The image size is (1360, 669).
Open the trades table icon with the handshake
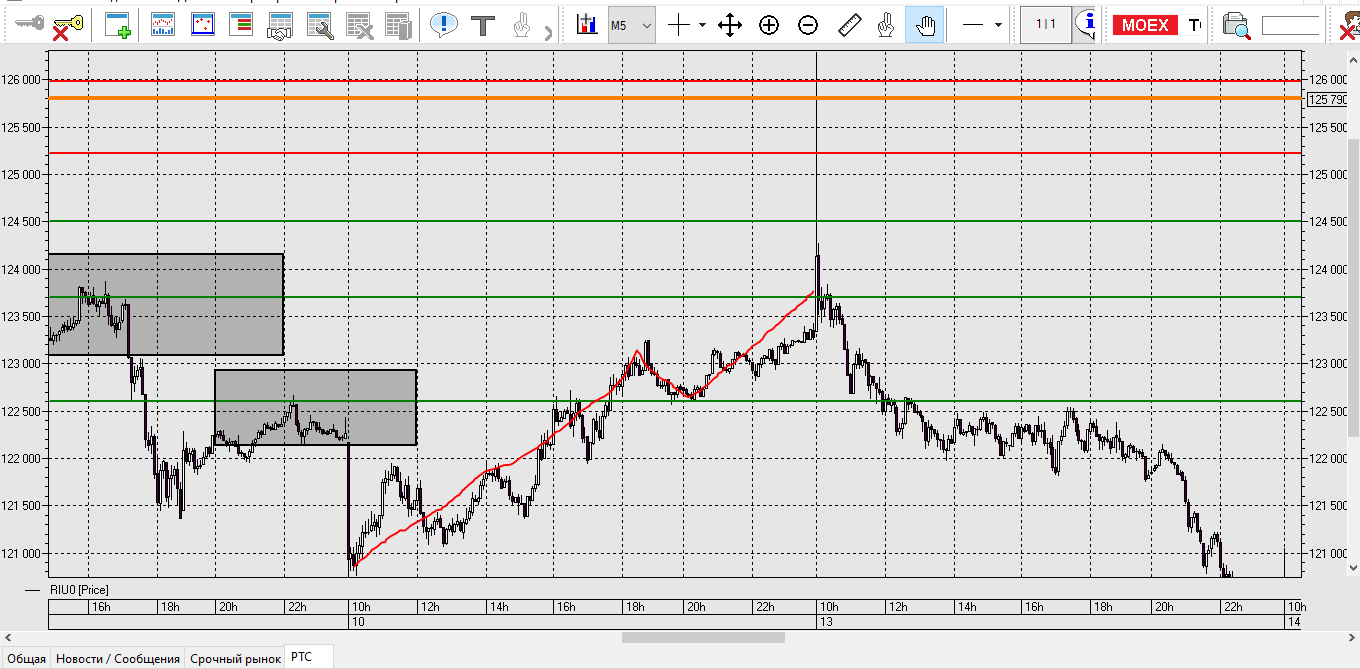(280, 25)
